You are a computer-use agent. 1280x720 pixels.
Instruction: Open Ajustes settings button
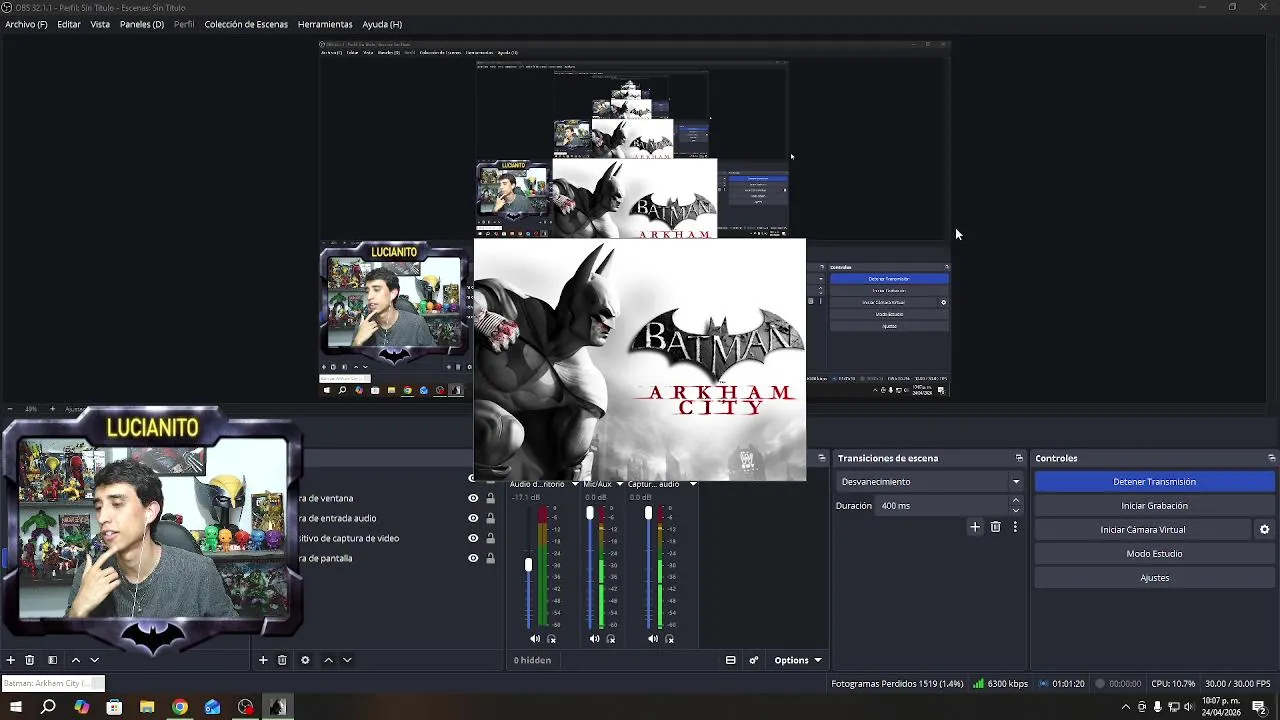[1154, 578]
